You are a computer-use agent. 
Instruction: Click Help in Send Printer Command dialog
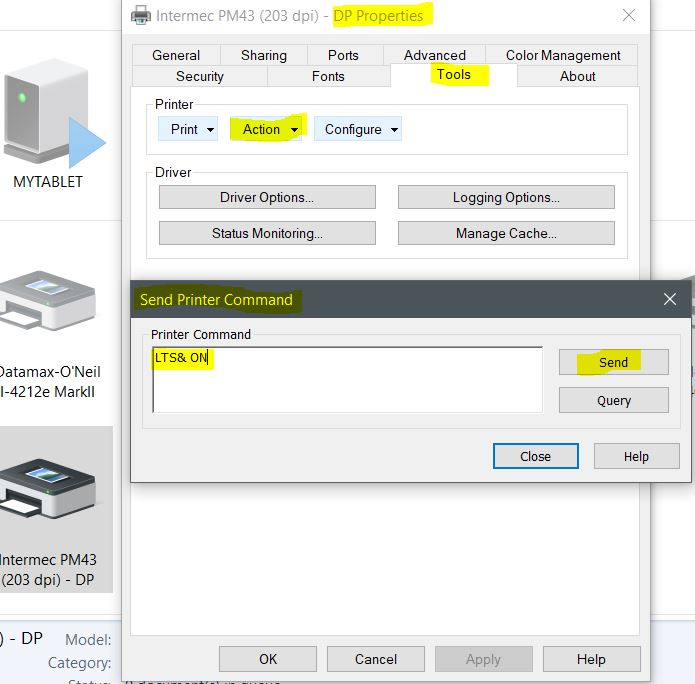coord(636,456)
